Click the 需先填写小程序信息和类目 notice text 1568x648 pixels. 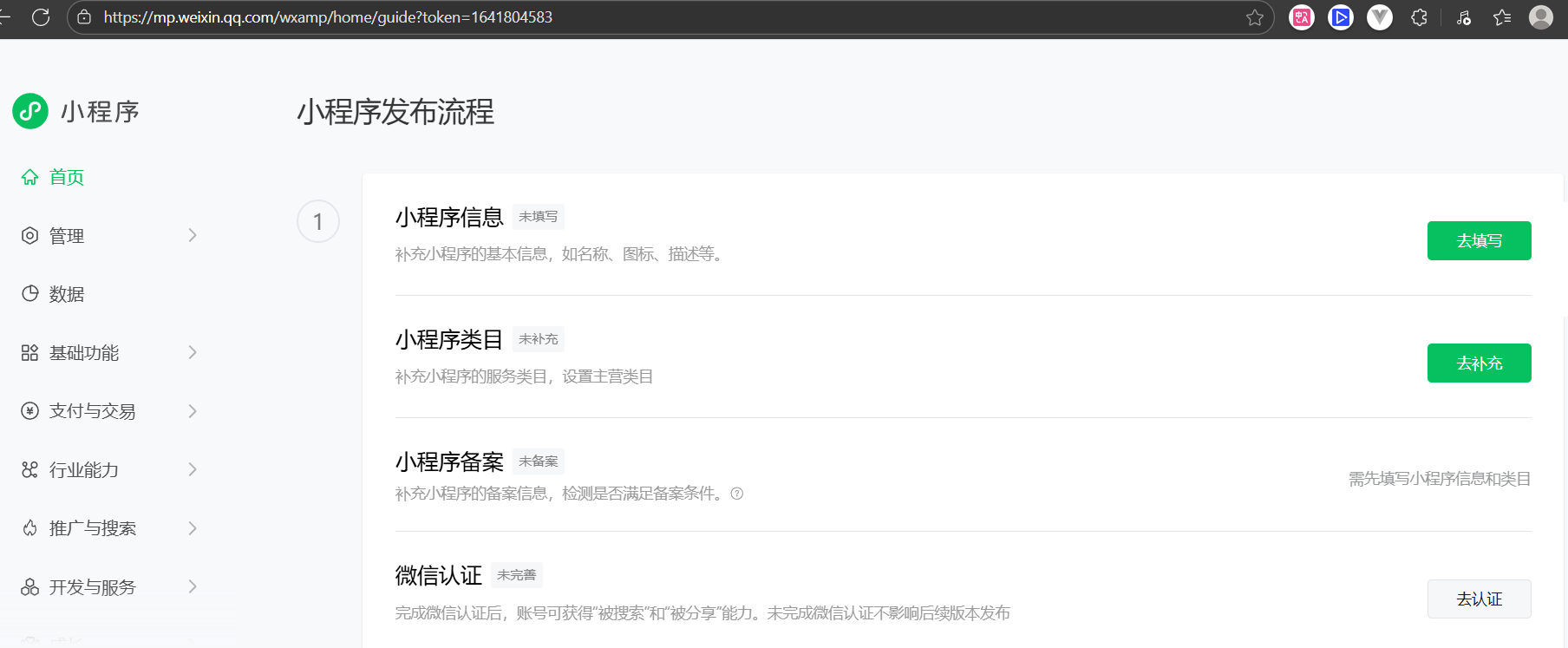point(1440,479)
